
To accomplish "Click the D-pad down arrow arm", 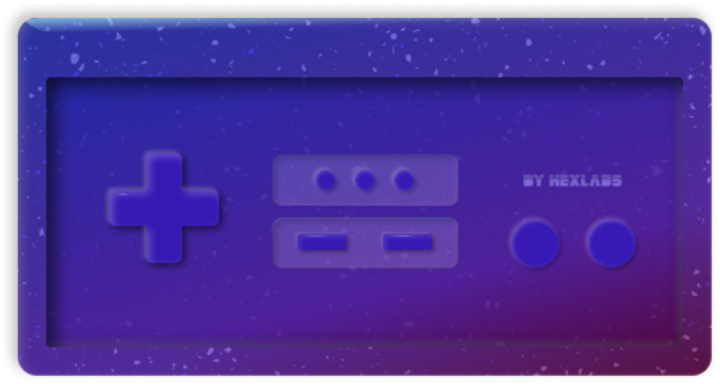I will [x=163, y=244].
